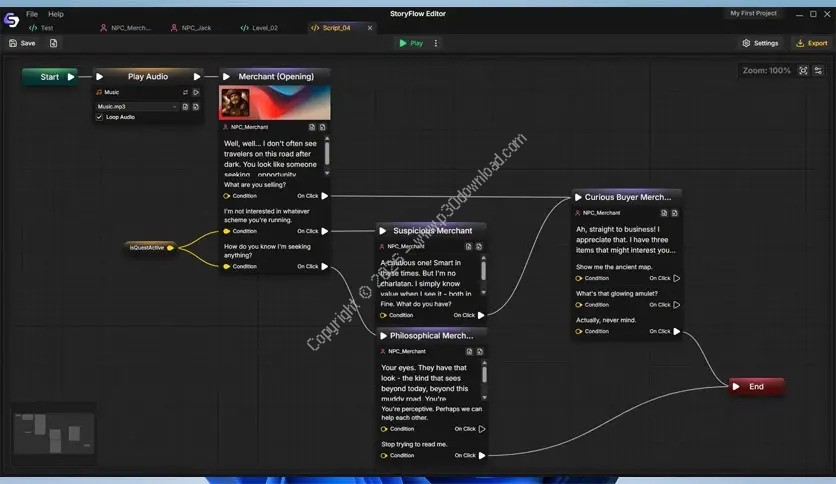The width and height of the screenshot is (836, 484).
Task: Toggle Condition pin for "What are you selling?"
Action: point(227,196)
